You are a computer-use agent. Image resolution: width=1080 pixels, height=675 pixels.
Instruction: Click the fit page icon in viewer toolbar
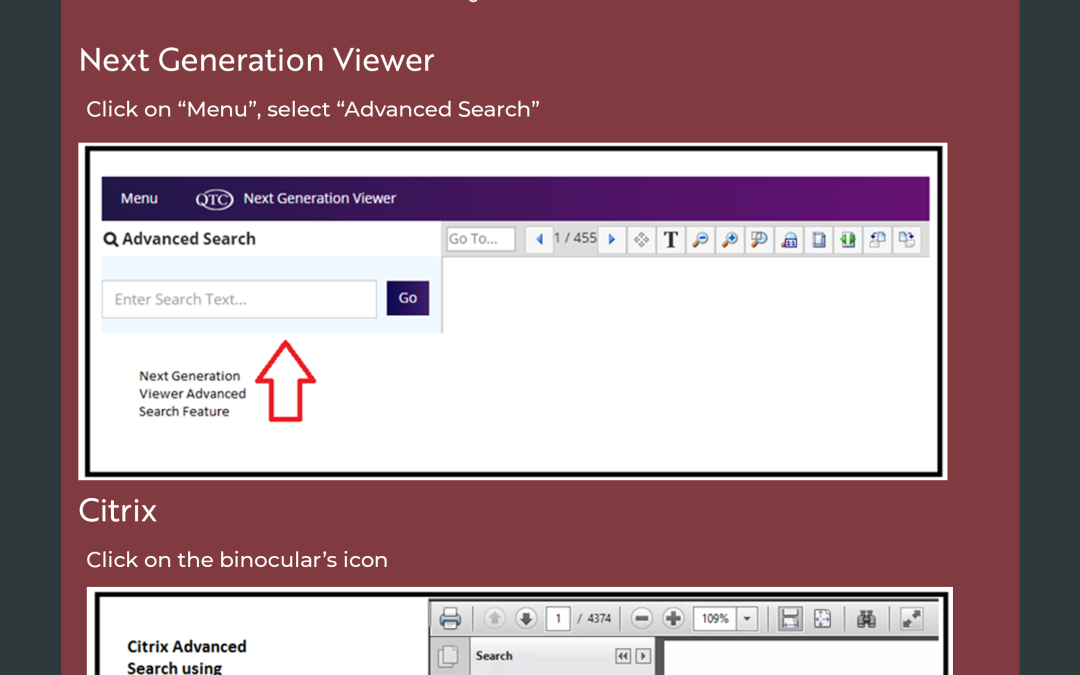click(x=819, y=239)
